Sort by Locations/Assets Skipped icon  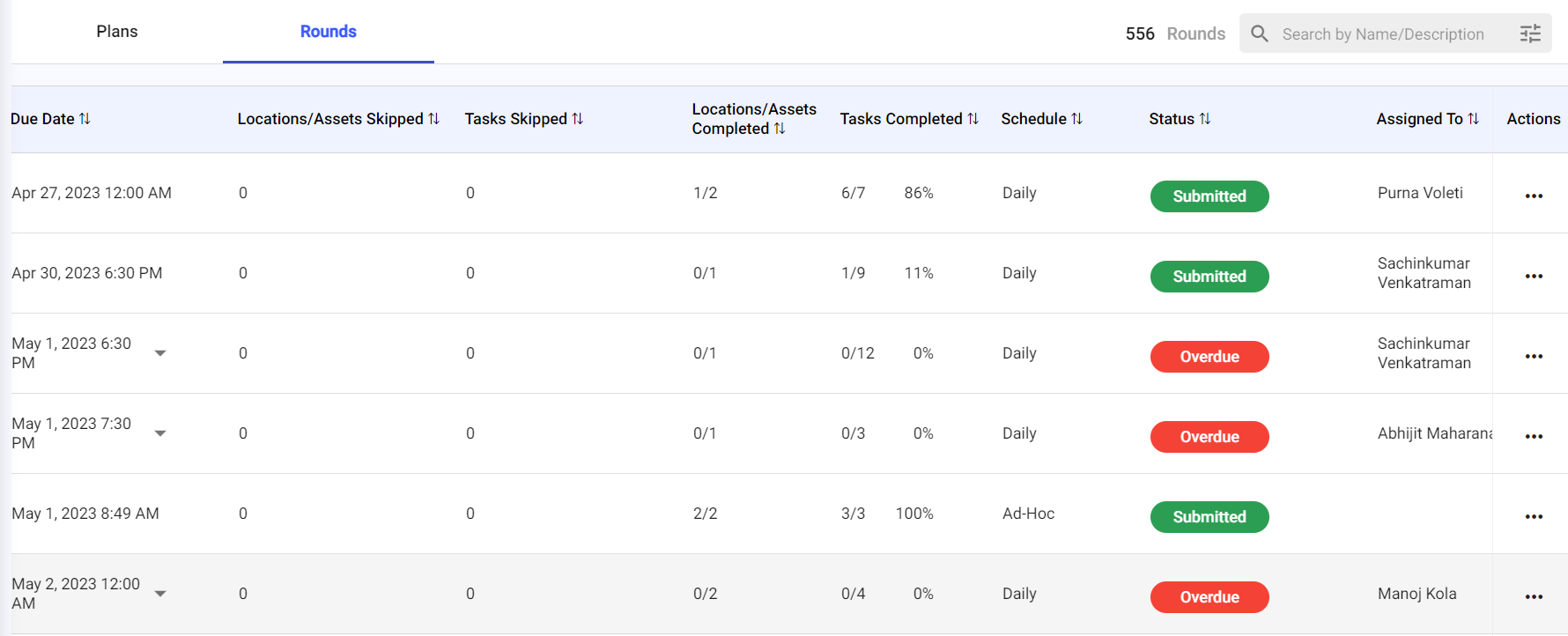pyautogui.click(x=433, y=119)
